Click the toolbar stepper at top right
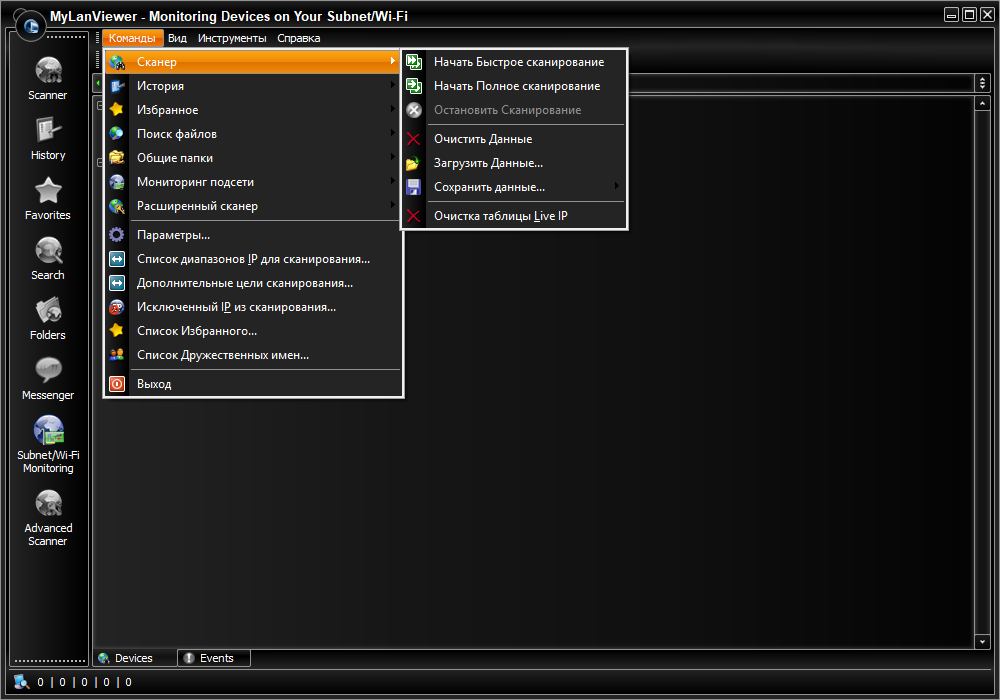This screenshot has width=1000, height=700. (x=982, y=83)
